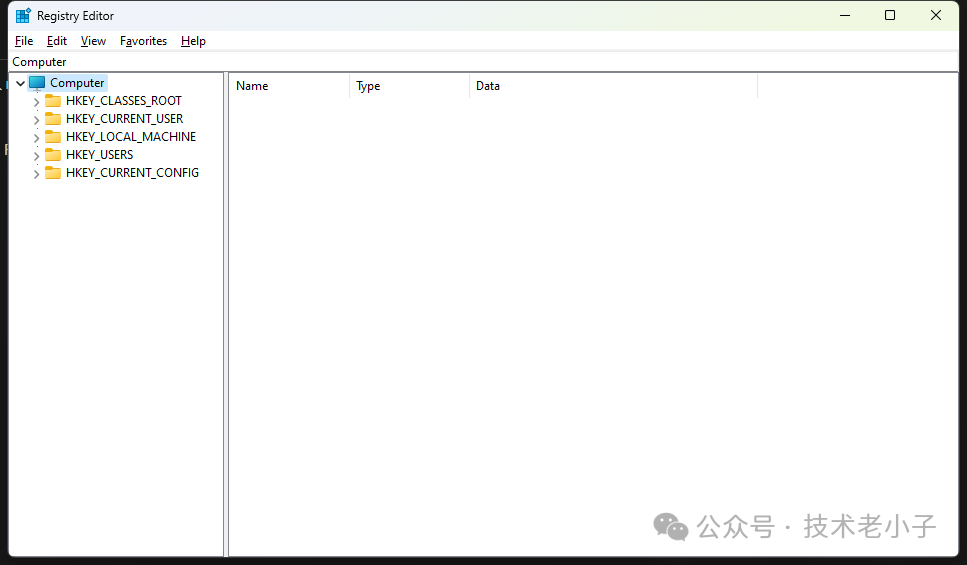
Task: Expand the HKEY_CURRENT_USER key
Action: click(x=36, y=120)
